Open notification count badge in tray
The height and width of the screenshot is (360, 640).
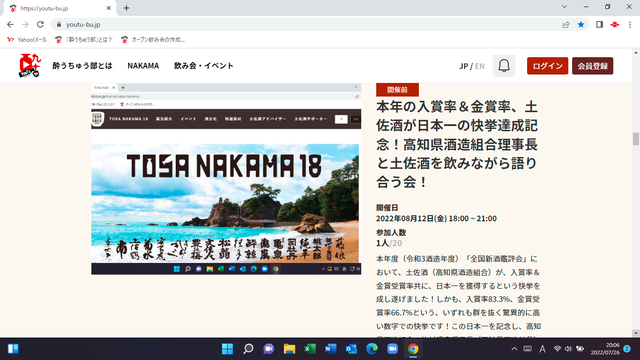pos(627,349)
